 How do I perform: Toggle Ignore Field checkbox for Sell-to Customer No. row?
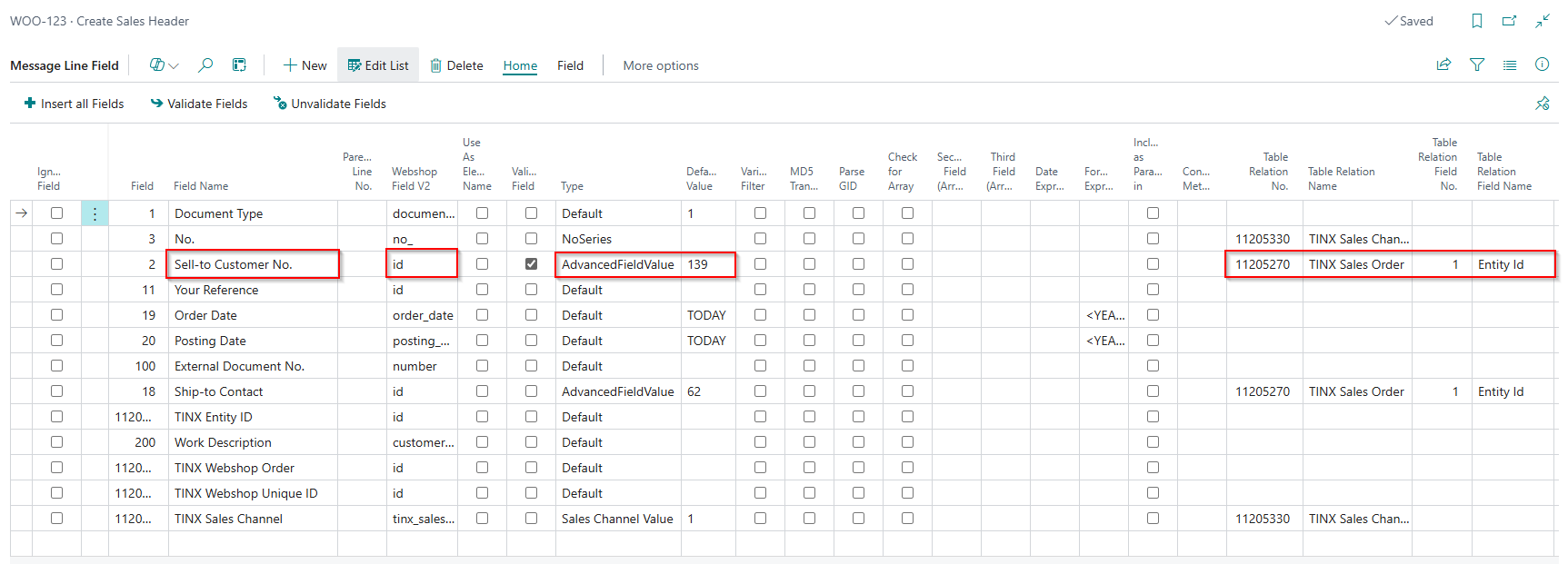(x=57, y=264)
